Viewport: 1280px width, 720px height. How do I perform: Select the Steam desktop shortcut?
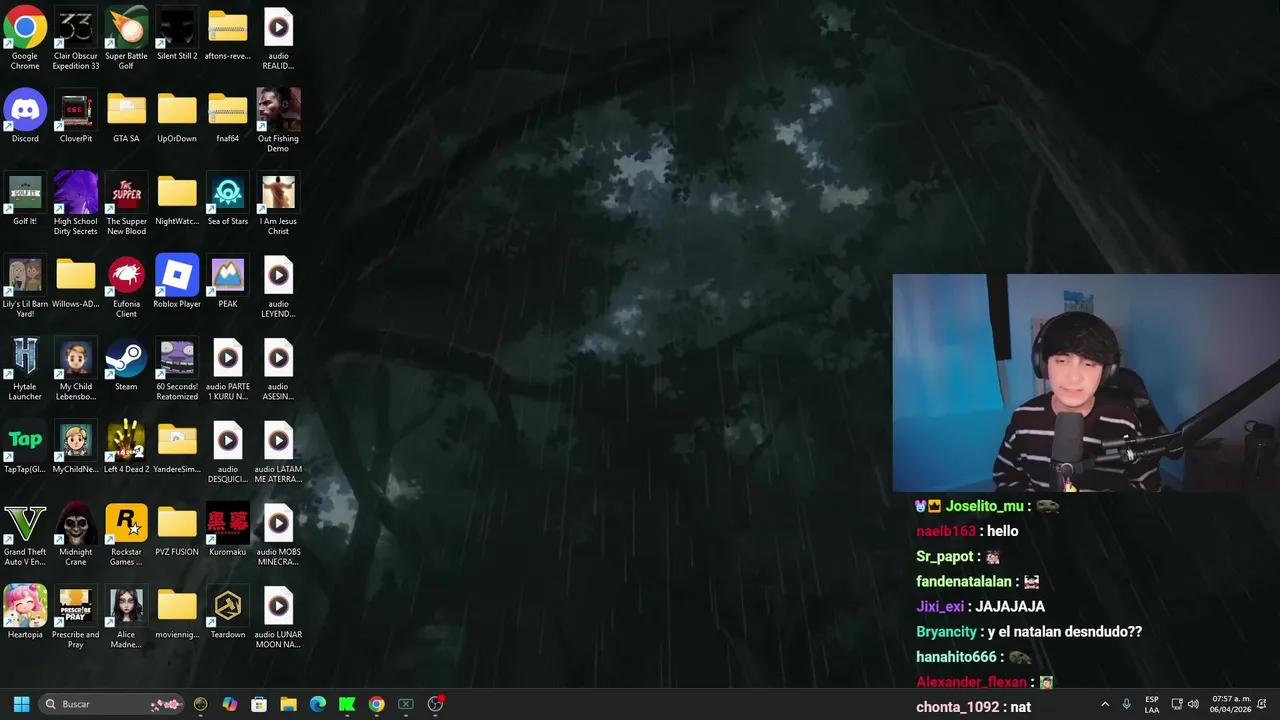[x=126, y=366]
